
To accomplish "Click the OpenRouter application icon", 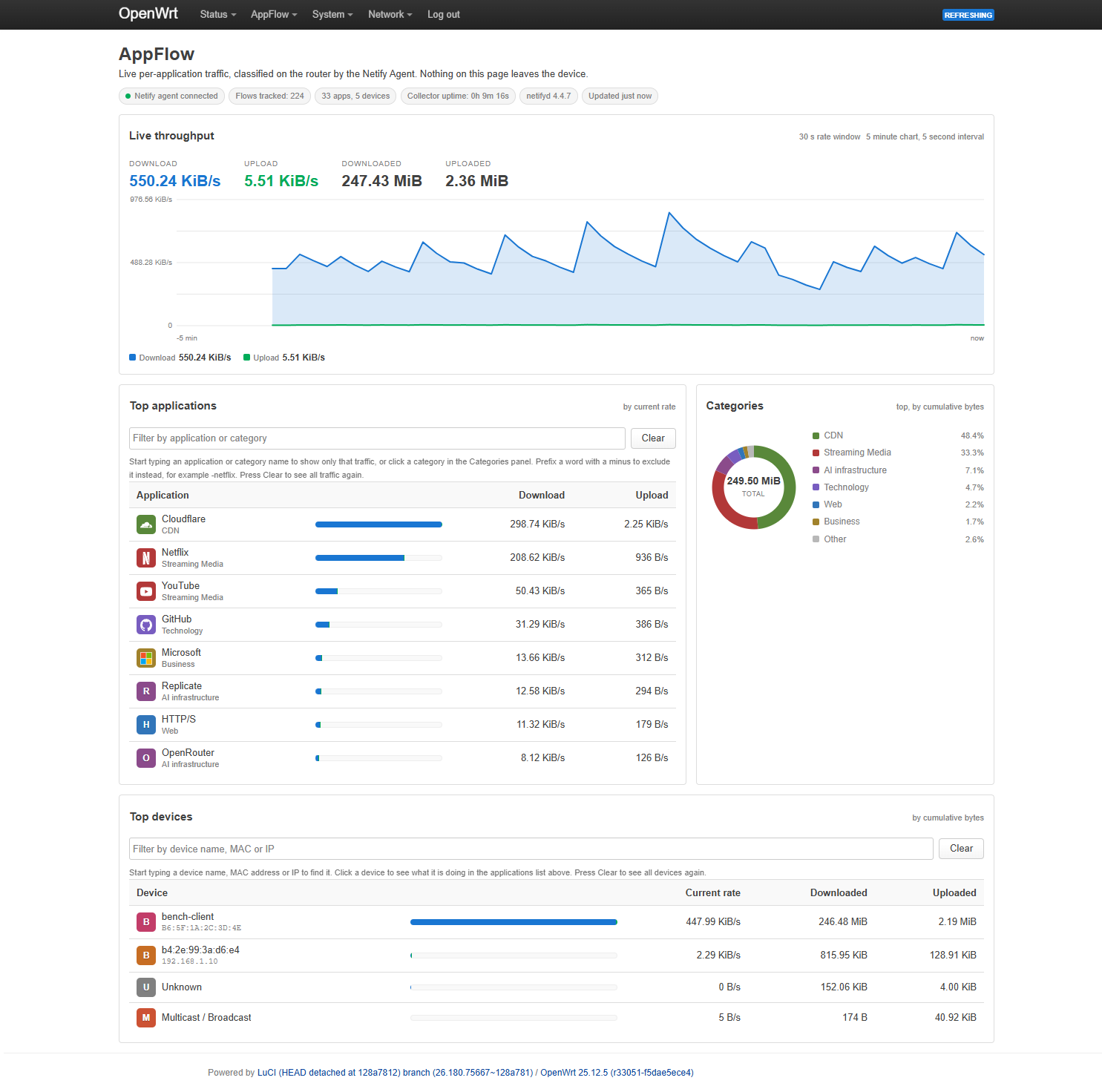I will 146,758.
